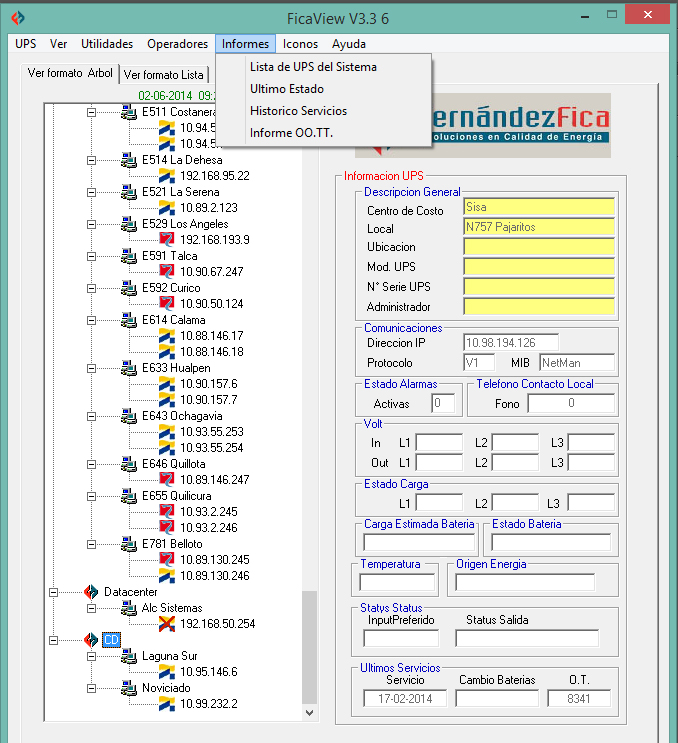Click the tree scrollbar down arrow
The height and width of the screenshot is (743, 678).
pyautogui.click(x=310, y=711)
